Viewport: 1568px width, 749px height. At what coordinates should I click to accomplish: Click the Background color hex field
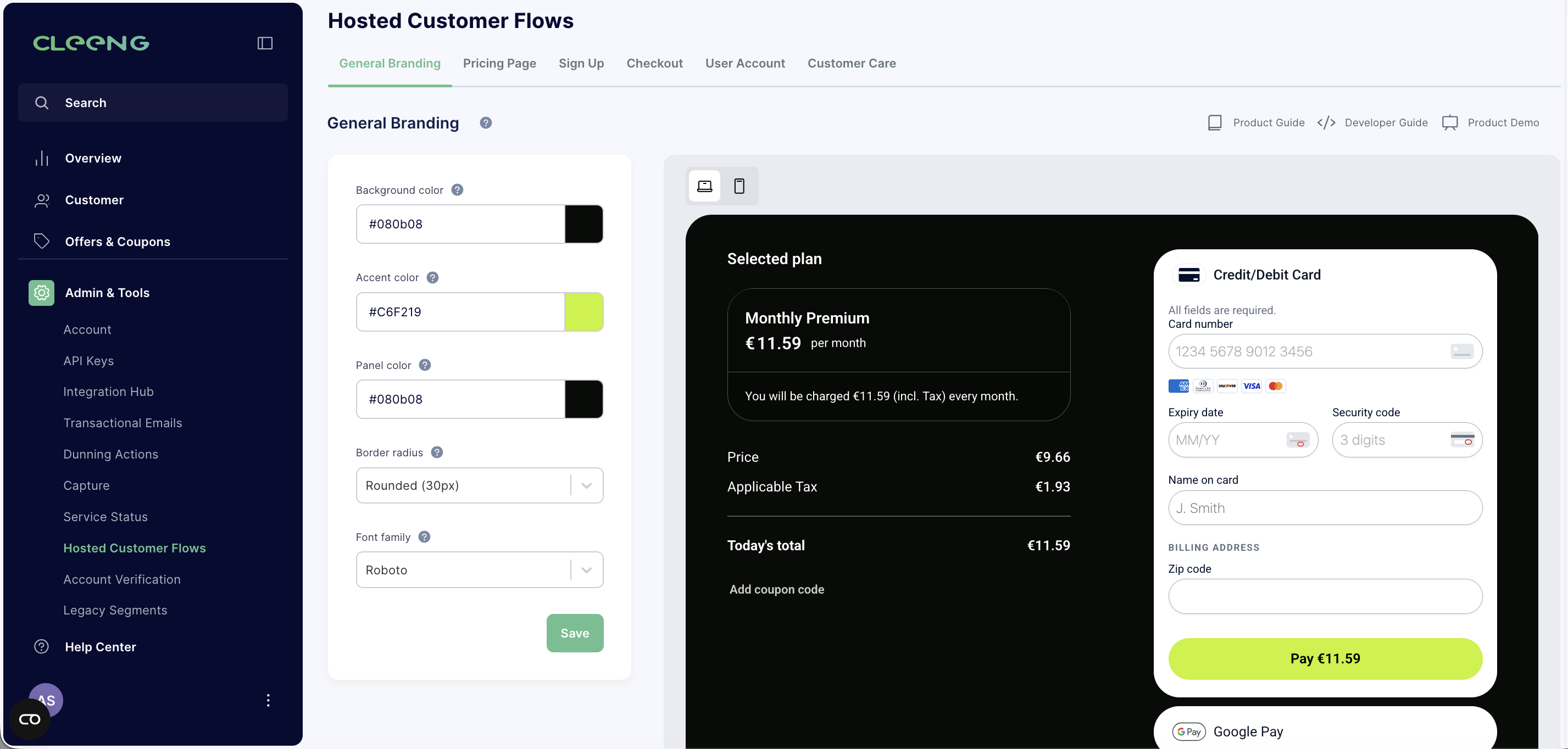coord(461,224)
